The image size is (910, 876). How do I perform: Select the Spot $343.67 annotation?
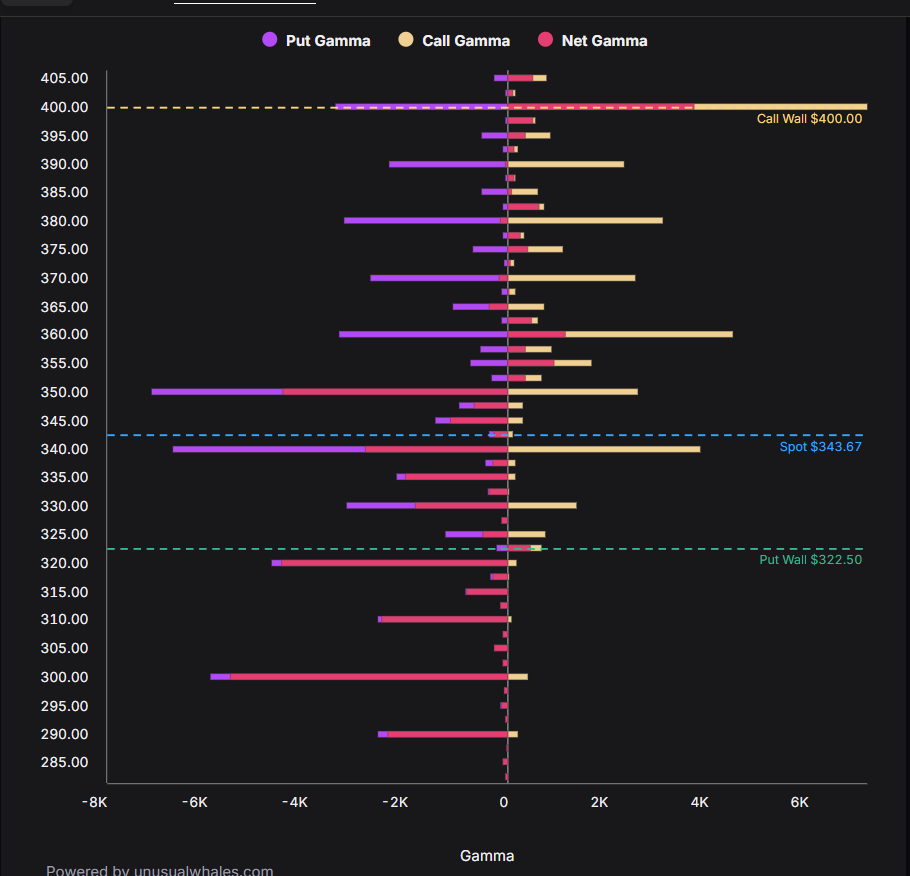[820, 446]
